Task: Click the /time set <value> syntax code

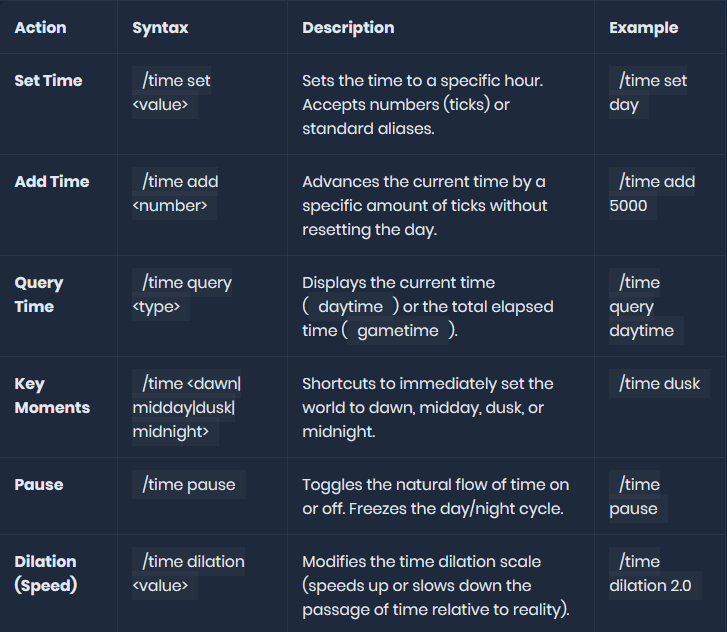Action: pyautogui.click(x=172, y=93)
